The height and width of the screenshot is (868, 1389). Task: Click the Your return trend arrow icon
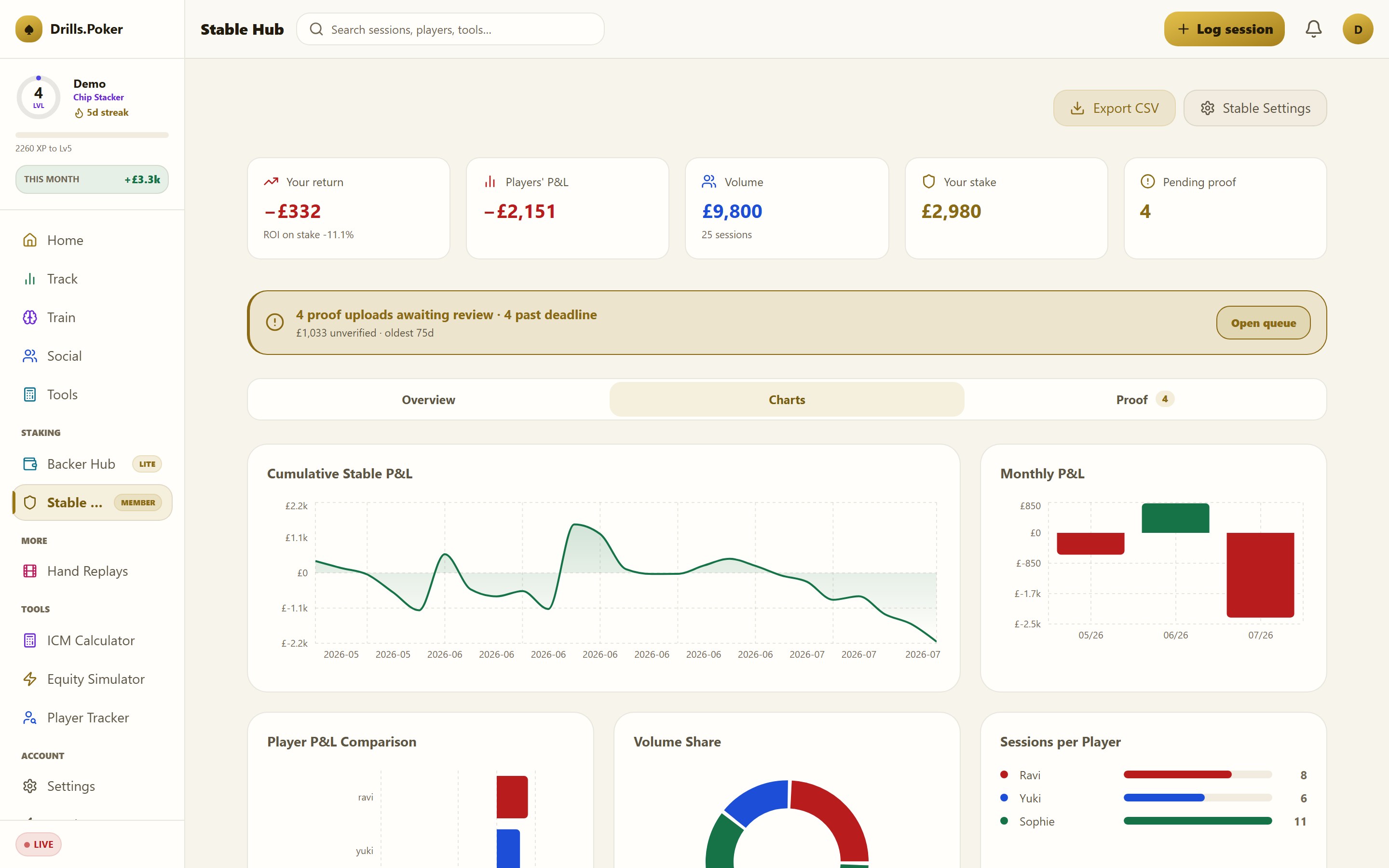click(x=271, y=181)
